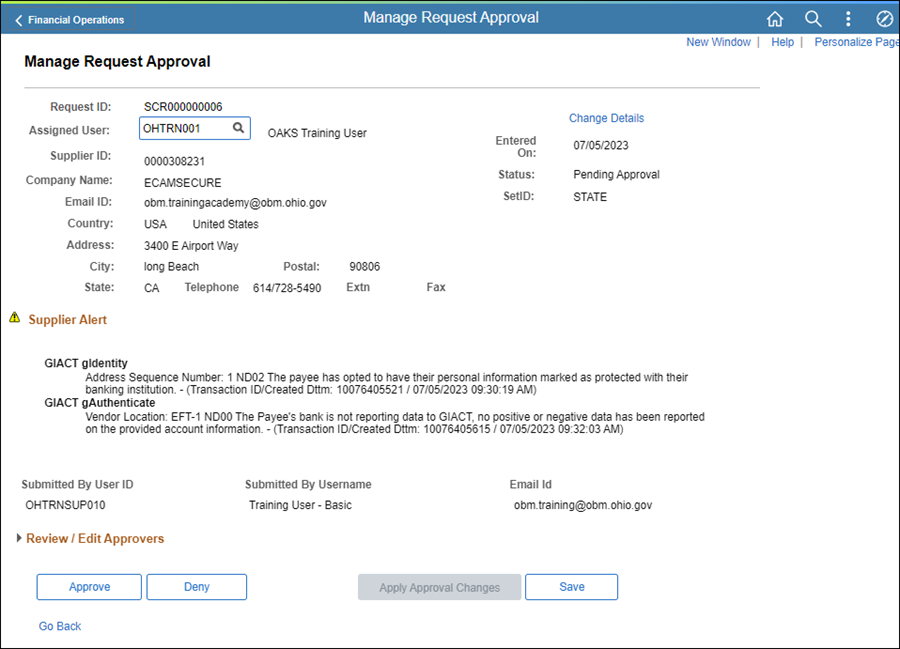This screenshot has width=900, height=649.
Task: Click the Personalize Page link
Action: [x=856, y=42]
